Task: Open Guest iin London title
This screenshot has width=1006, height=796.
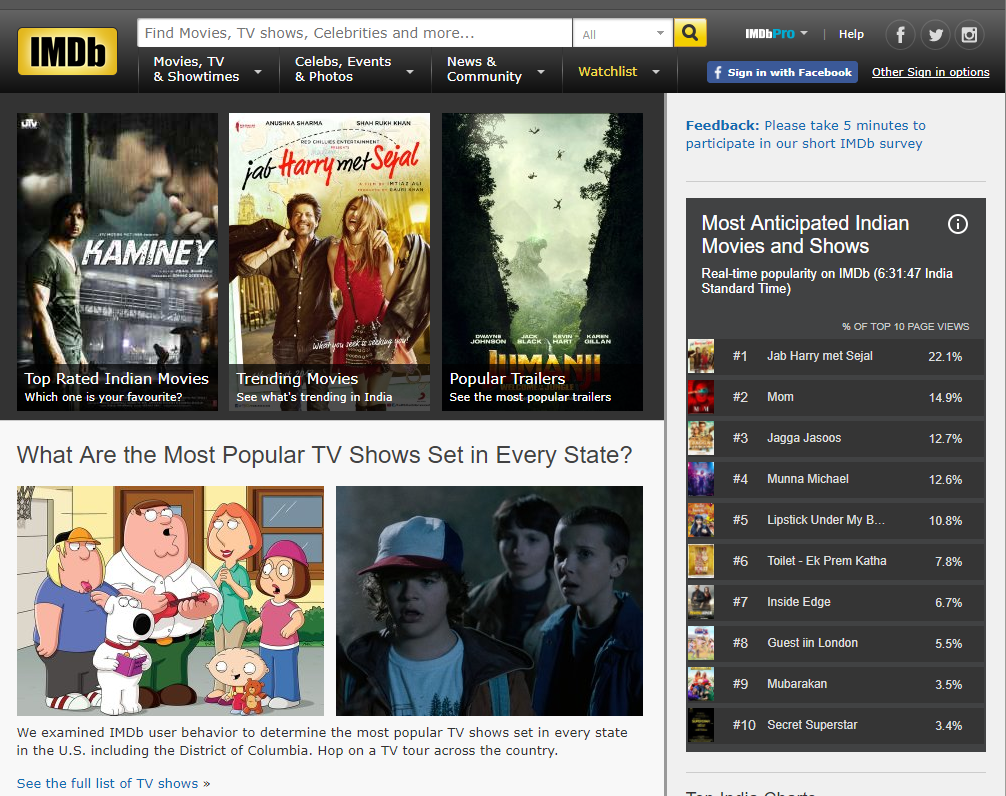Action: tap(812, 643)
